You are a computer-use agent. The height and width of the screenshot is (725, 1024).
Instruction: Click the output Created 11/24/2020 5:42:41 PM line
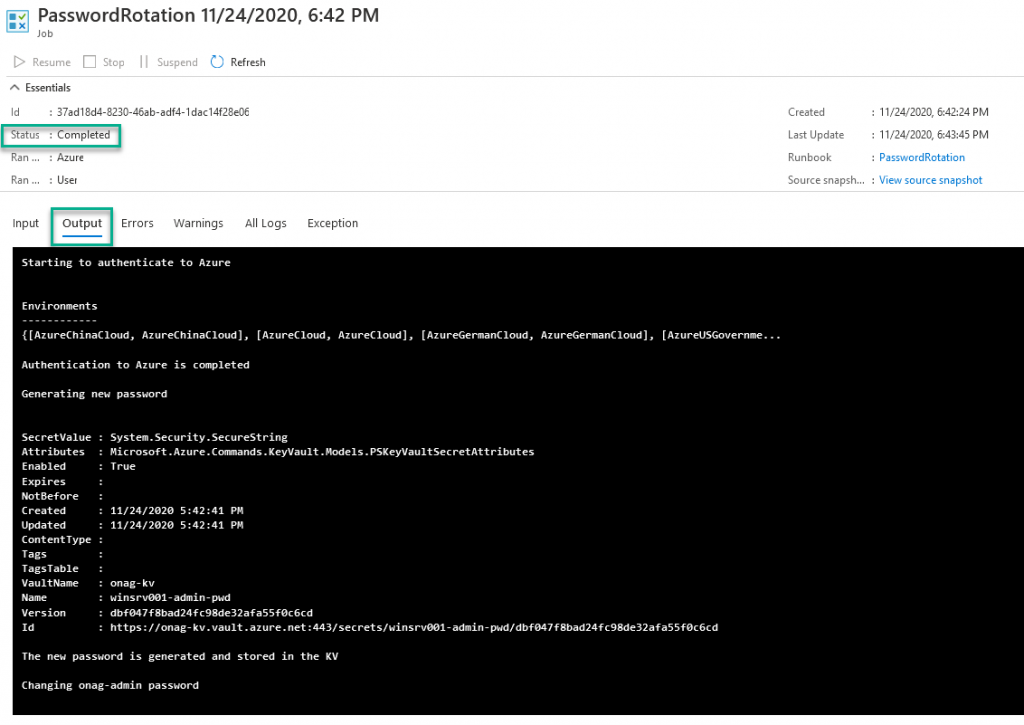coord(133,511)
